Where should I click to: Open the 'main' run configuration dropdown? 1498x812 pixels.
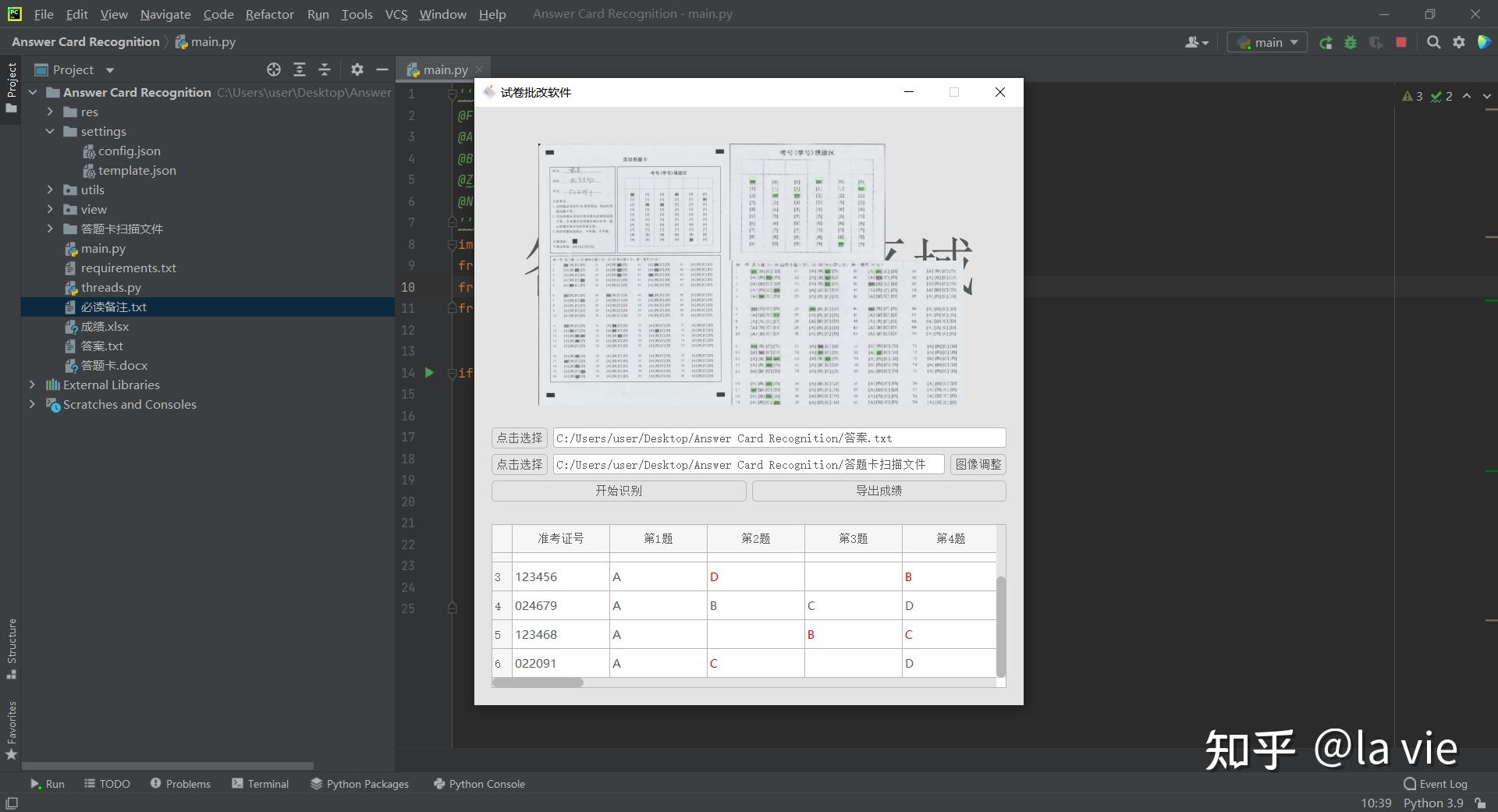(1268, 43)
